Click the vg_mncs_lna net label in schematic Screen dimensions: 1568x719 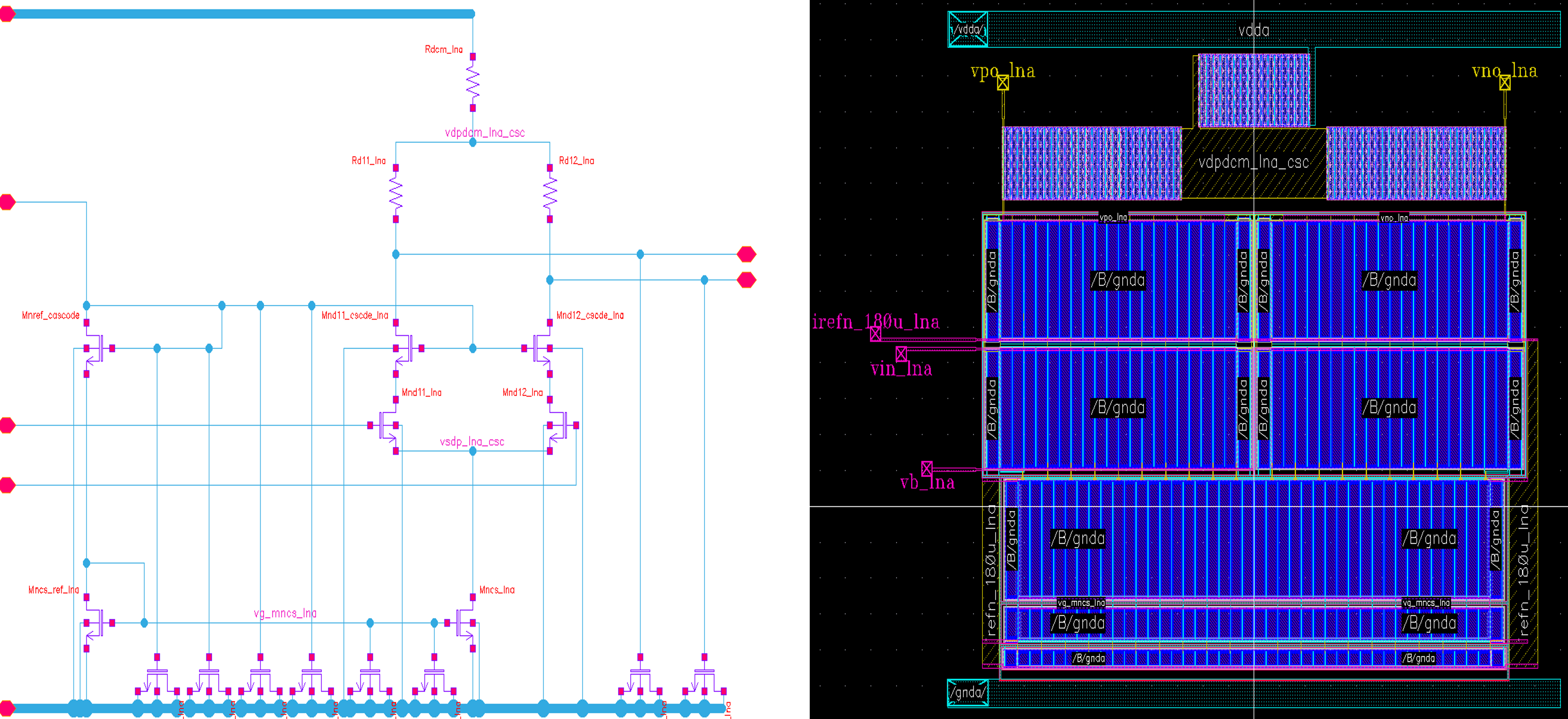(285, 613)
